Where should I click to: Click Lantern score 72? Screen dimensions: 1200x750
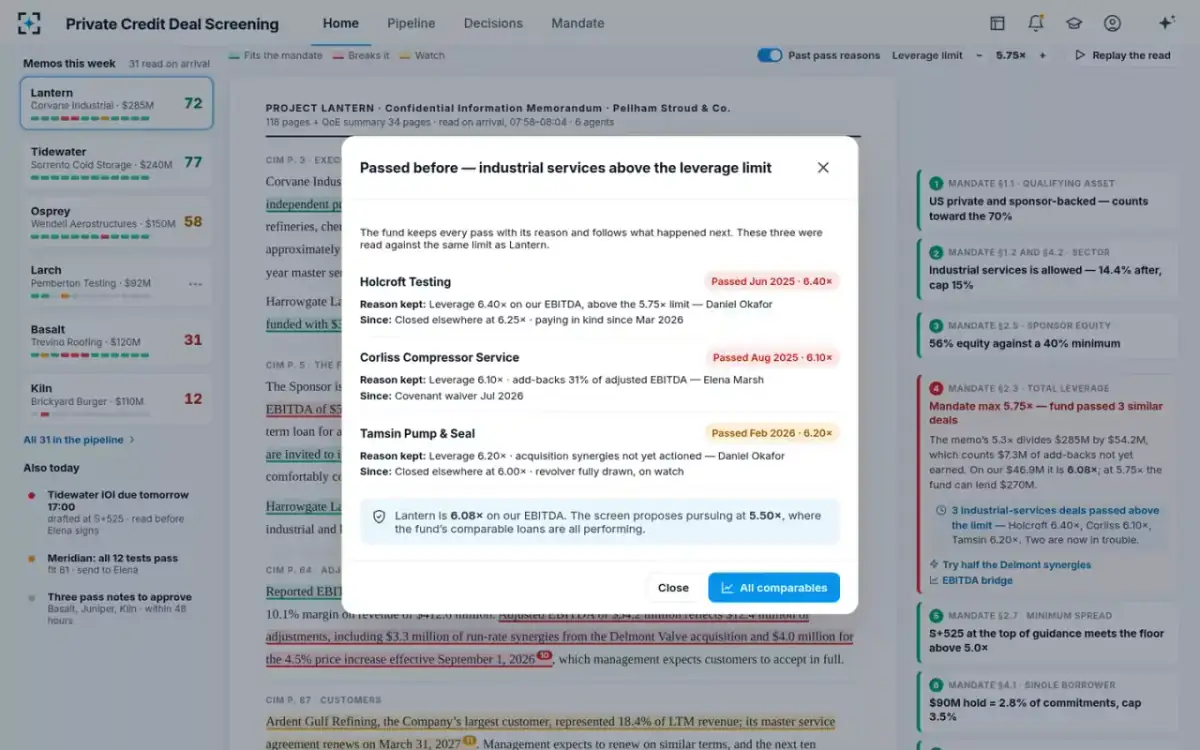pos(193,103)
